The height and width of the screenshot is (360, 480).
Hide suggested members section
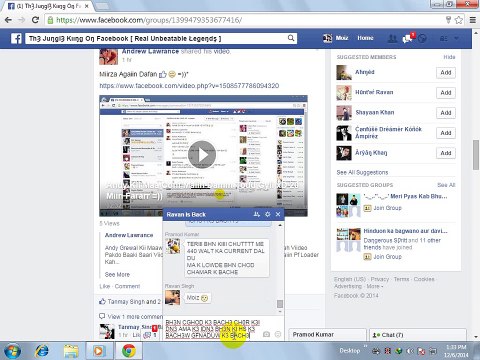tap(449, 57)
